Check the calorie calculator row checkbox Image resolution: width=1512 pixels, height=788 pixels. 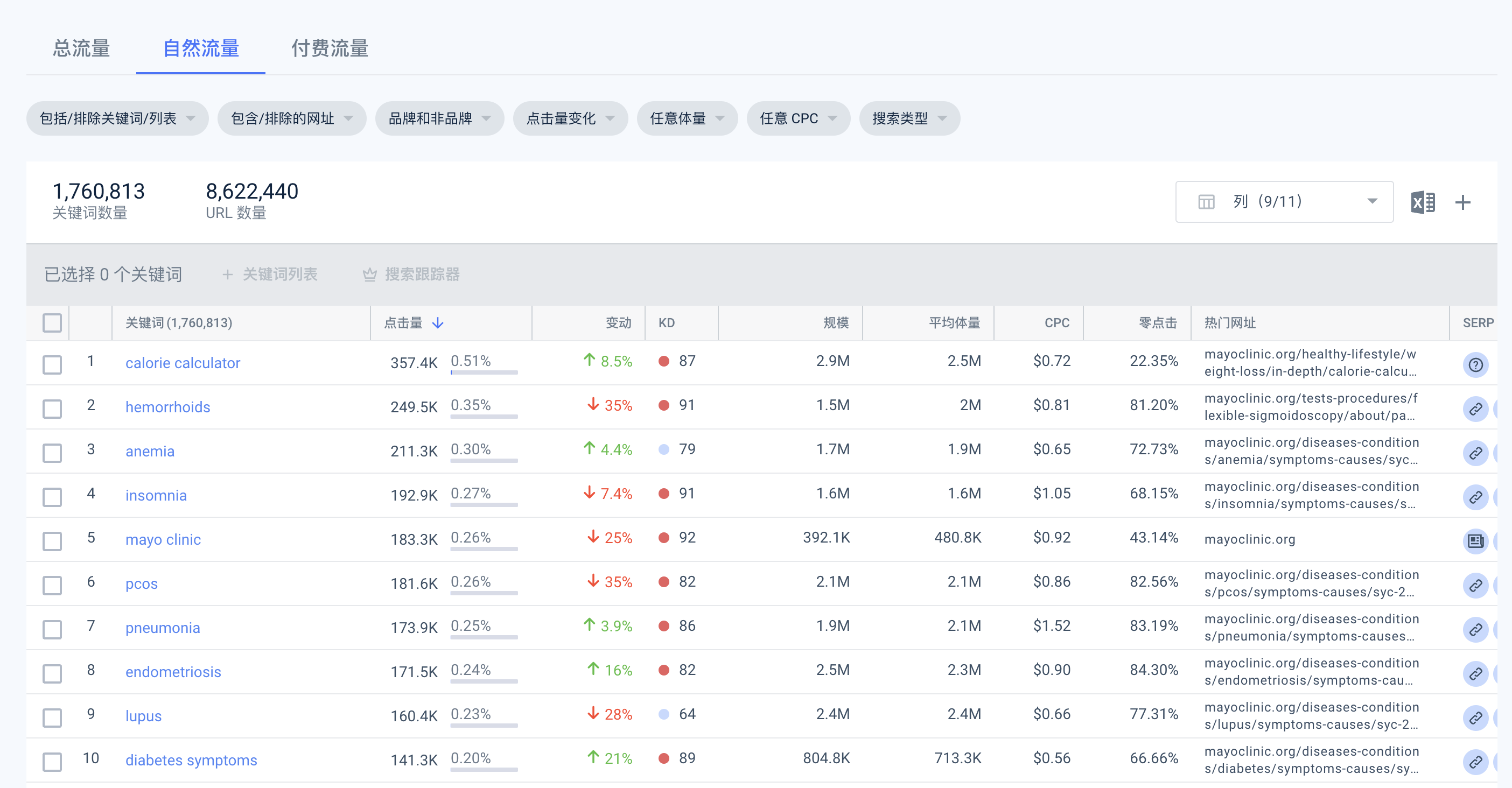[x=52, y=364]
